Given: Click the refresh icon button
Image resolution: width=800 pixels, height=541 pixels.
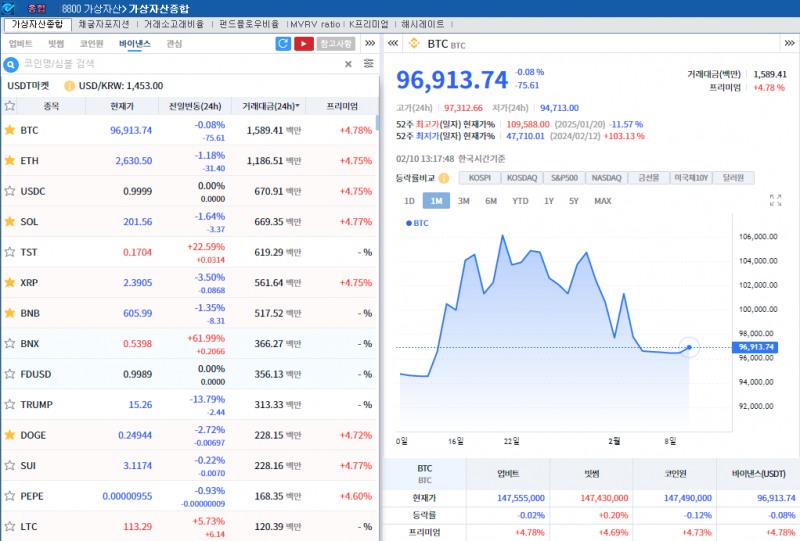Looking at the screenshot, I should coord(283,44).
